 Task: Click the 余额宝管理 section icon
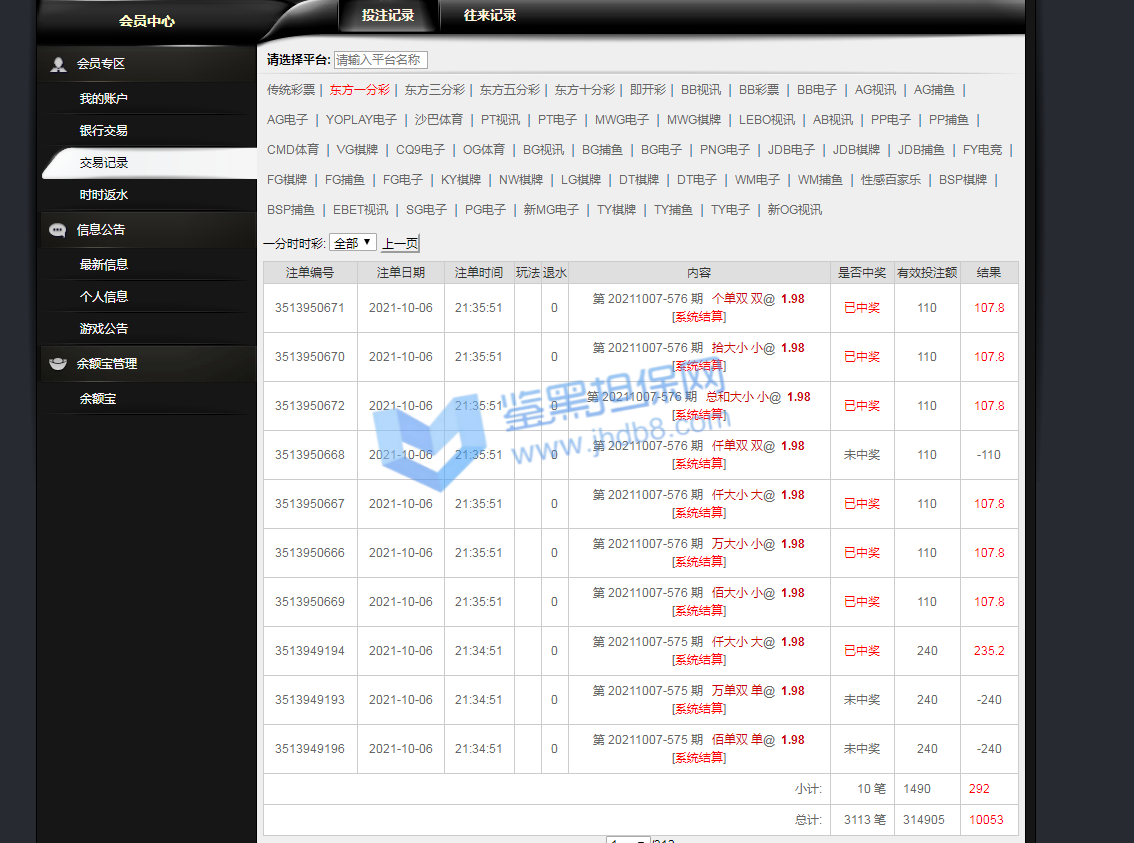tap(58, 364)
